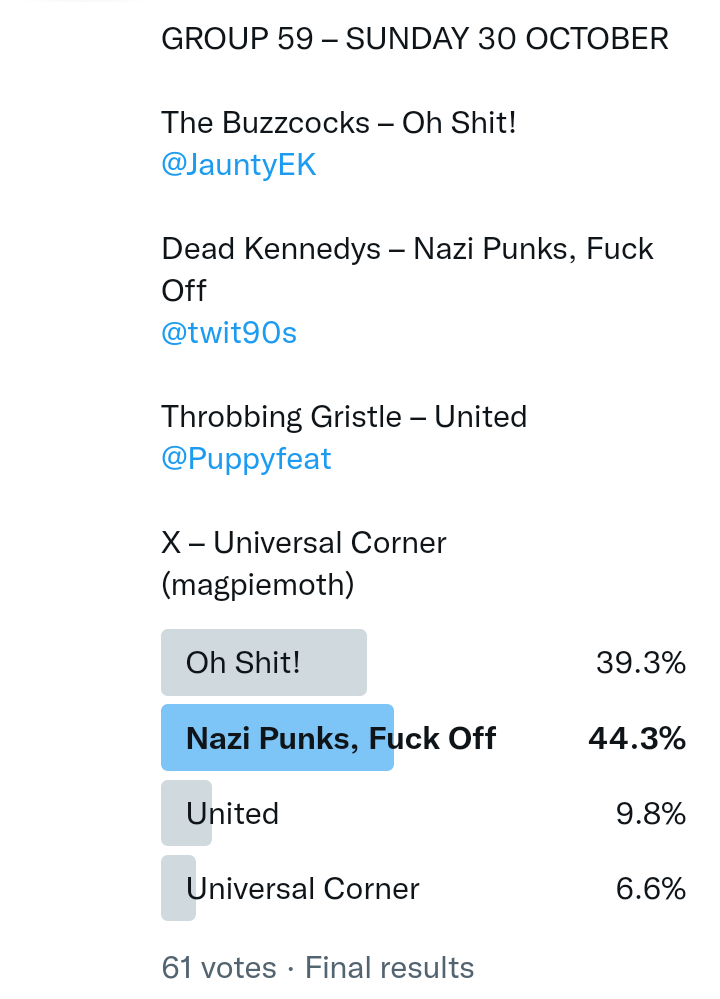Open the @JauntyEK profile mention
Viewport: 720px width, 999px height.
[239, 165]
